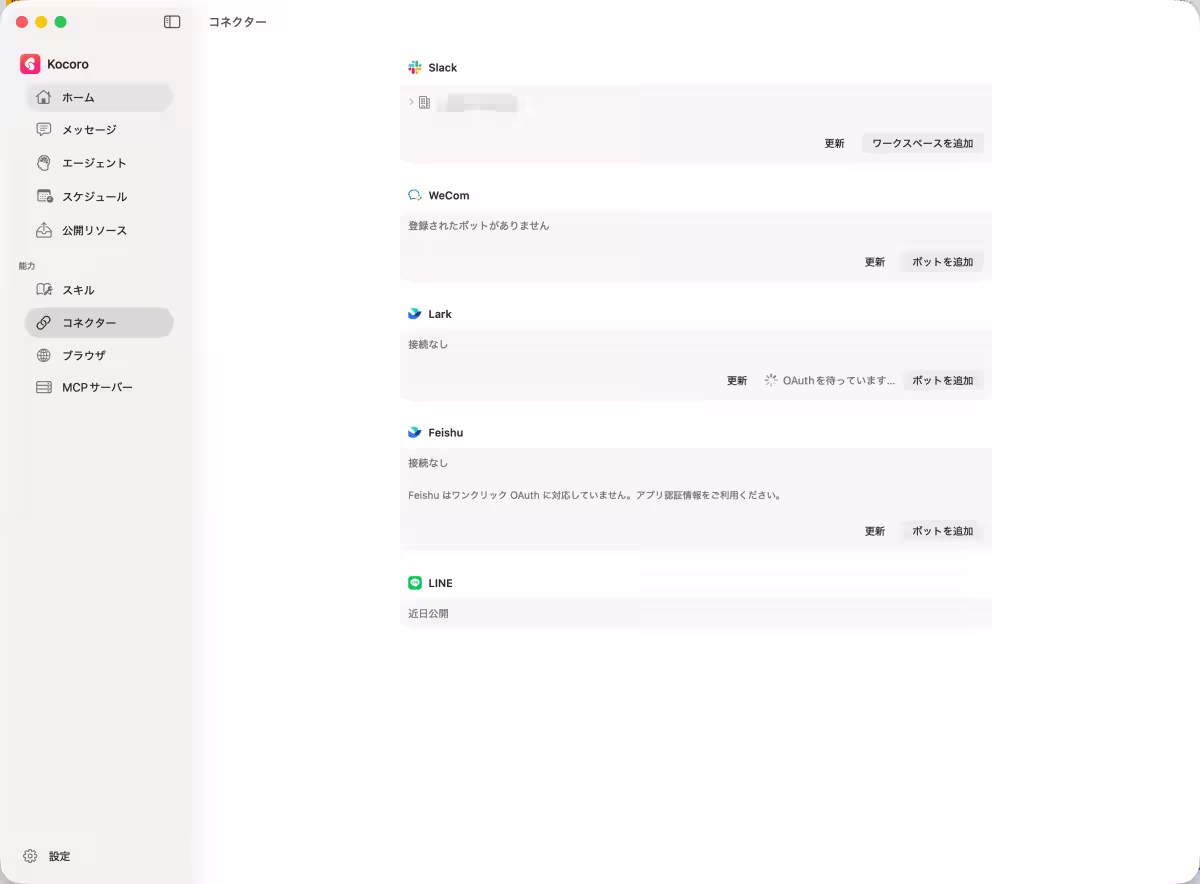This screenshot has height=884, width=1200.
Task: Click the settings gear icon
Action: pyautogui.click(x=30, y=856)
